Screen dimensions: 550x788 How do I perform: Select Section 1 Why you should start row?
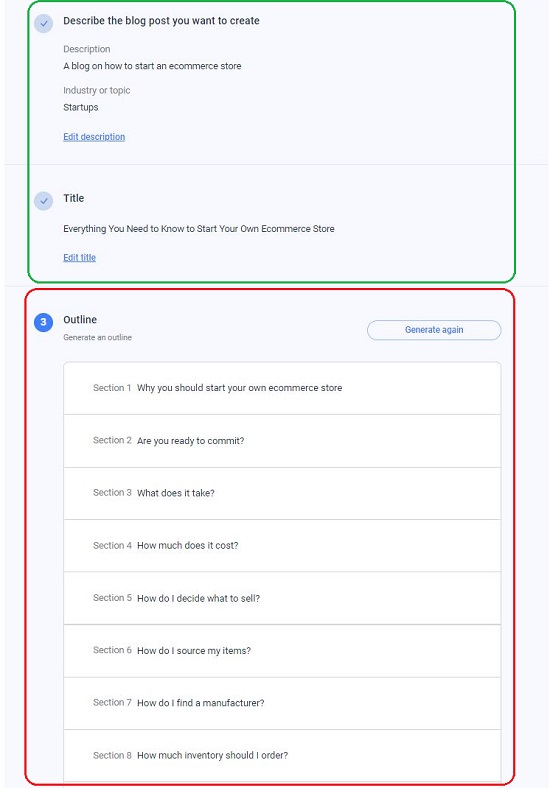click(282, 388)
